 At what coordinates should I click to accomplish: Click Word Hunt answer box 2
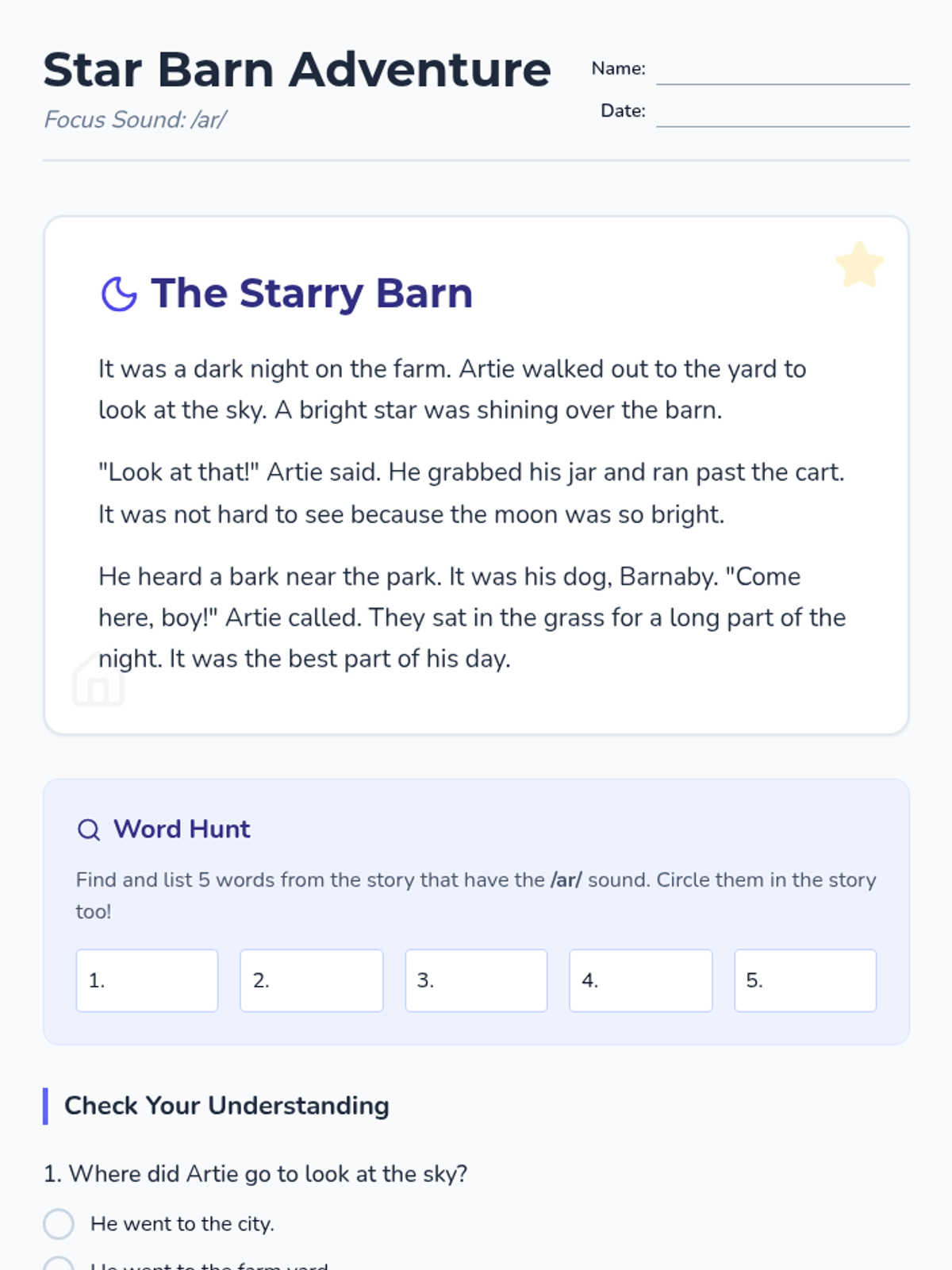tap(312, 980)
